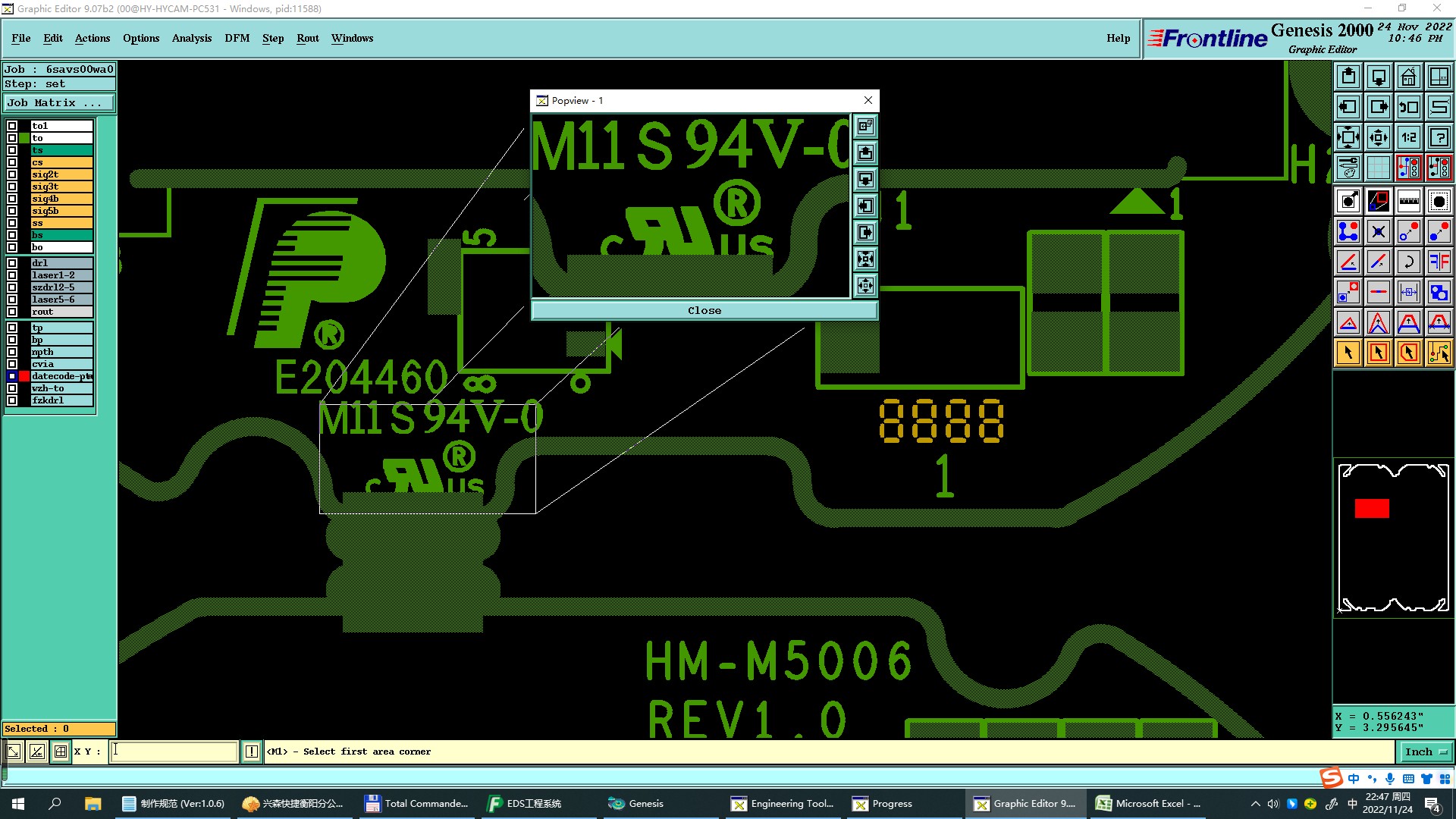Click the rotate feature tool icon
The width and height of the screenshot is (1456, 819).
pos(1408,262)
